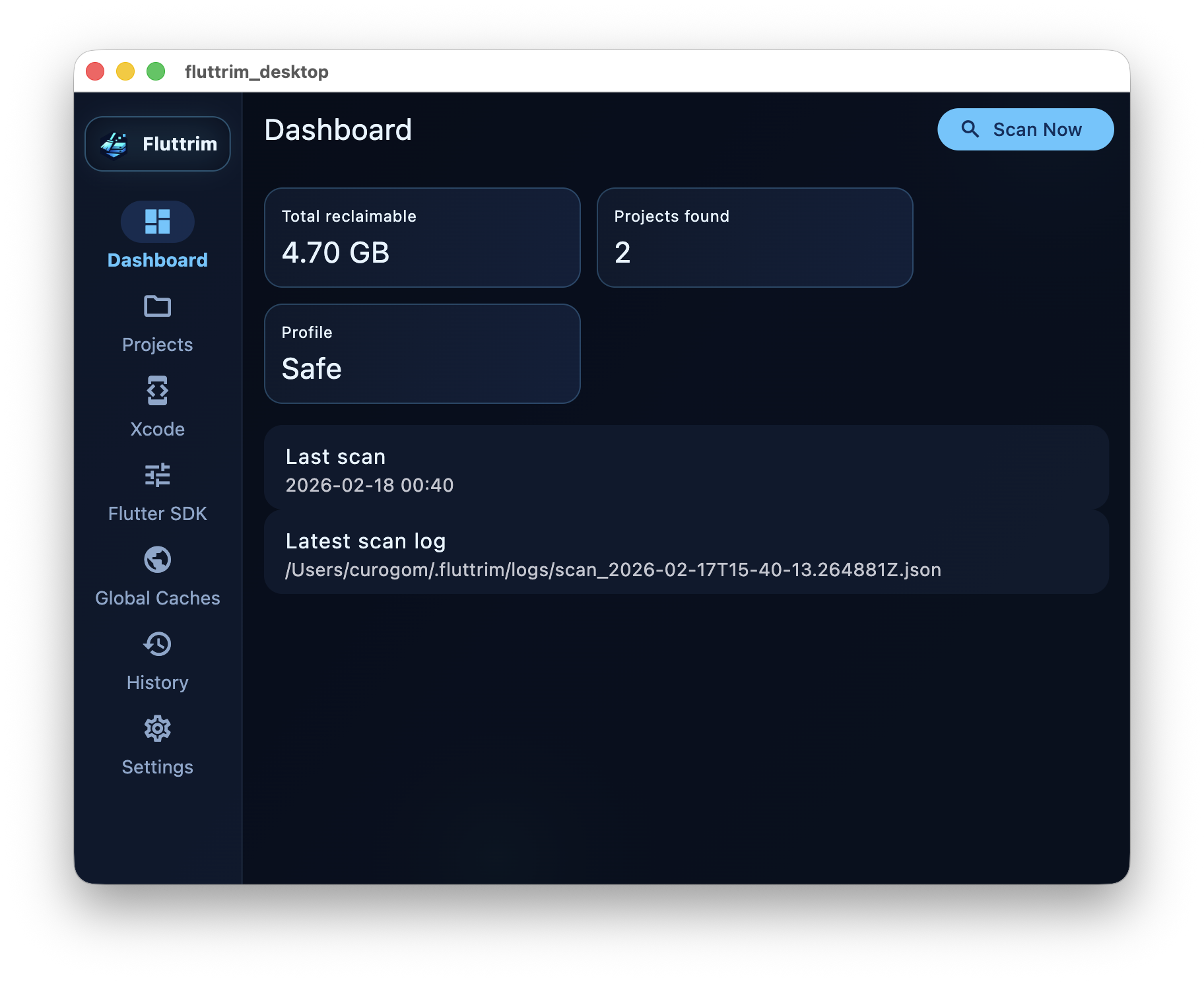Click the Xcode phone icon in sidebar
Image resolution: width=1204 pixels, height=982 pixels.
pyautogui.click(x=157, y=391)
